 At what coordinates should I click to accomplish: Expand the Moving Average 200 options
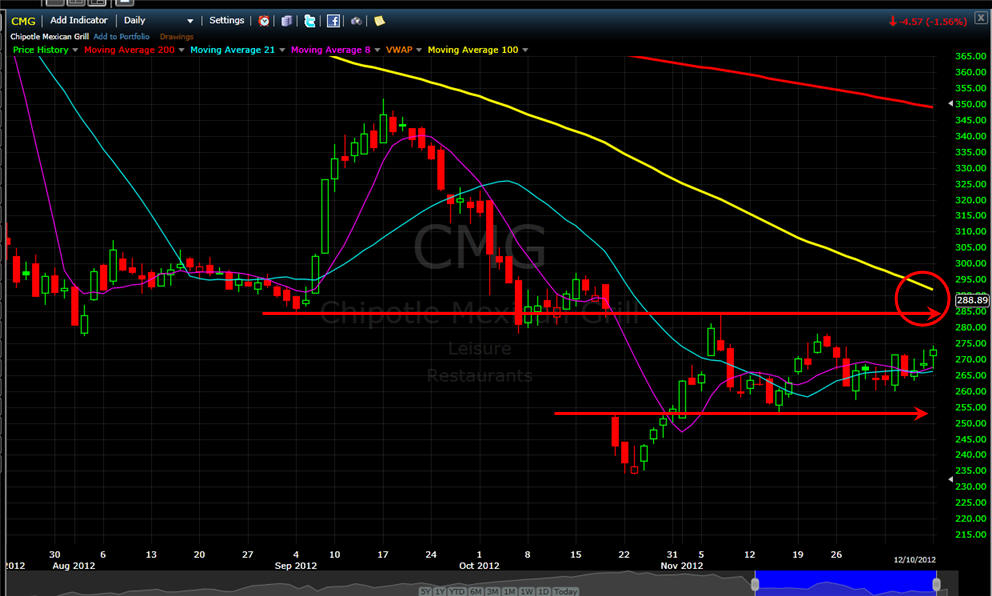point(179,50)
